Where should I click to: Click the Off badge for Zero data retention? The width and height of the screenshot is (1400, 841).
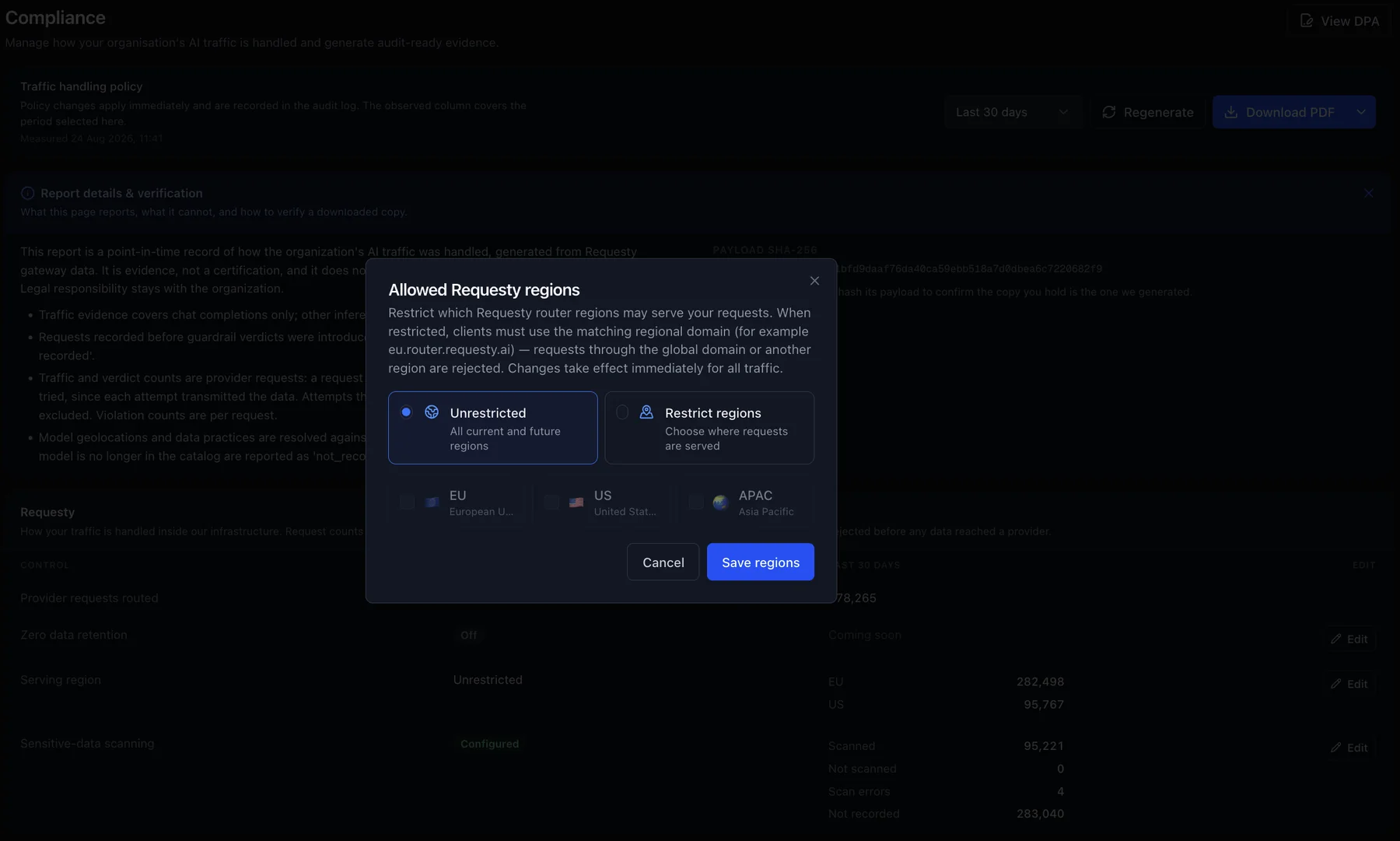click(468, 635)
